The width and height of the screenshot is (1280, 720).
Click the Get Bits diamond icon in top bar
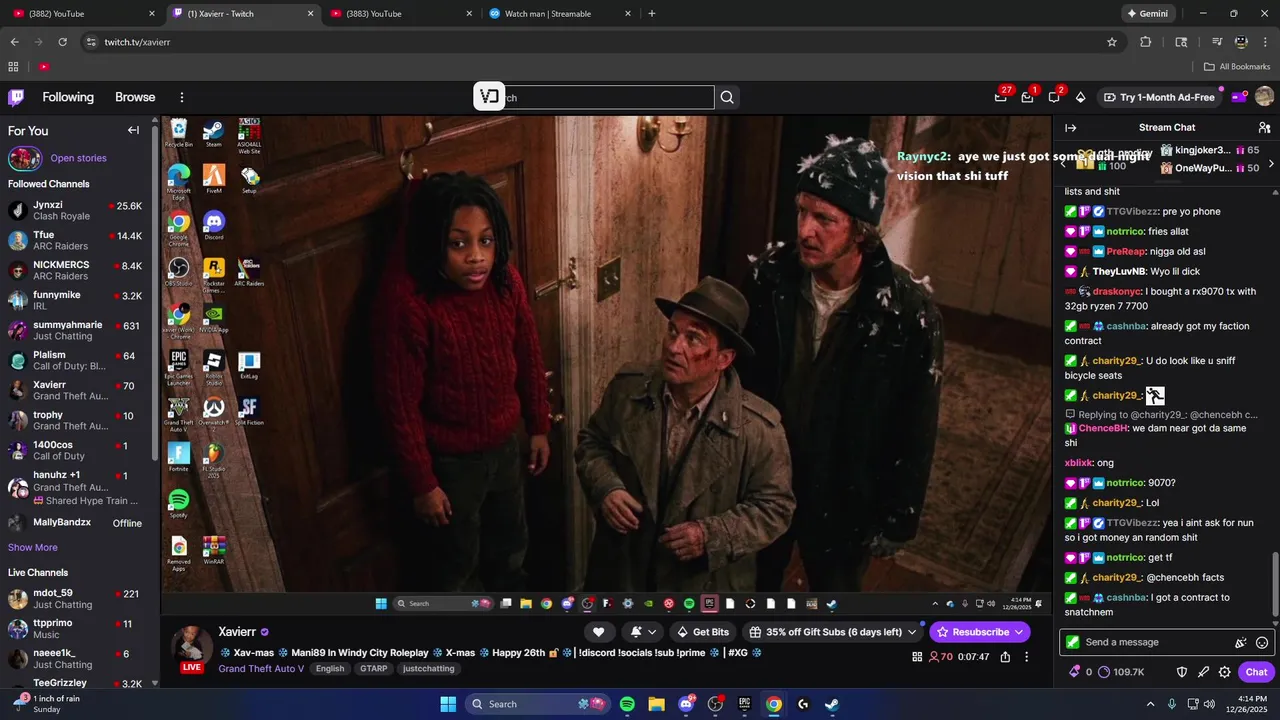[x=1080, y=97]
